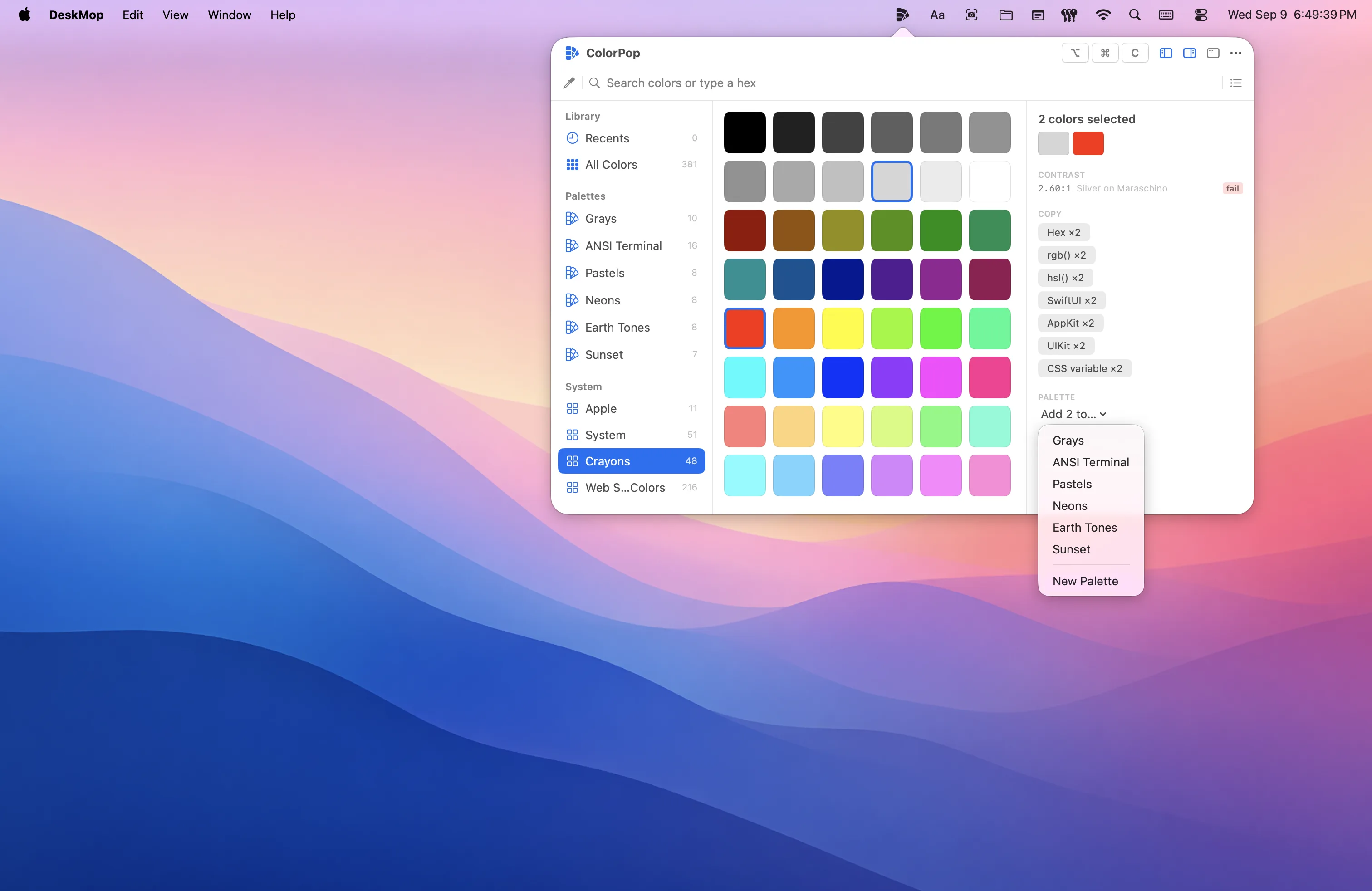Click the search colors input field
The height and width of the screenshot is (891, 1372).
902,83
